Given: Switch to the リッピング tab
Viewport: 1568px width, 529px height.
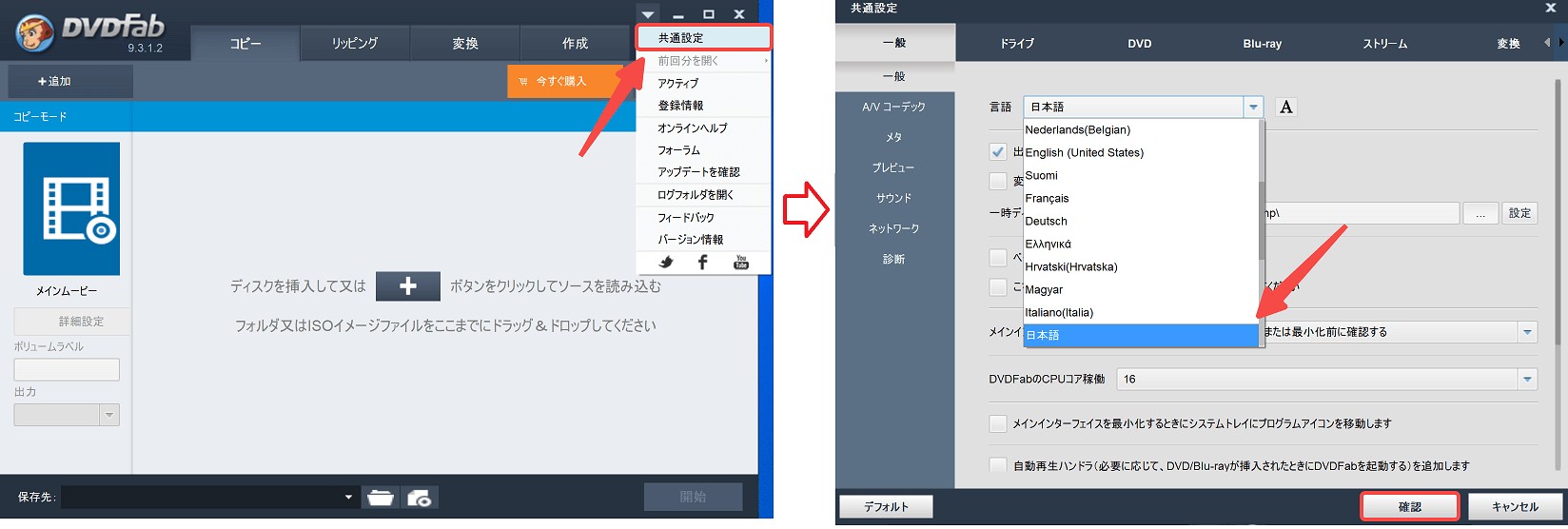Looking at the screenshot, I should pos(355,43).
